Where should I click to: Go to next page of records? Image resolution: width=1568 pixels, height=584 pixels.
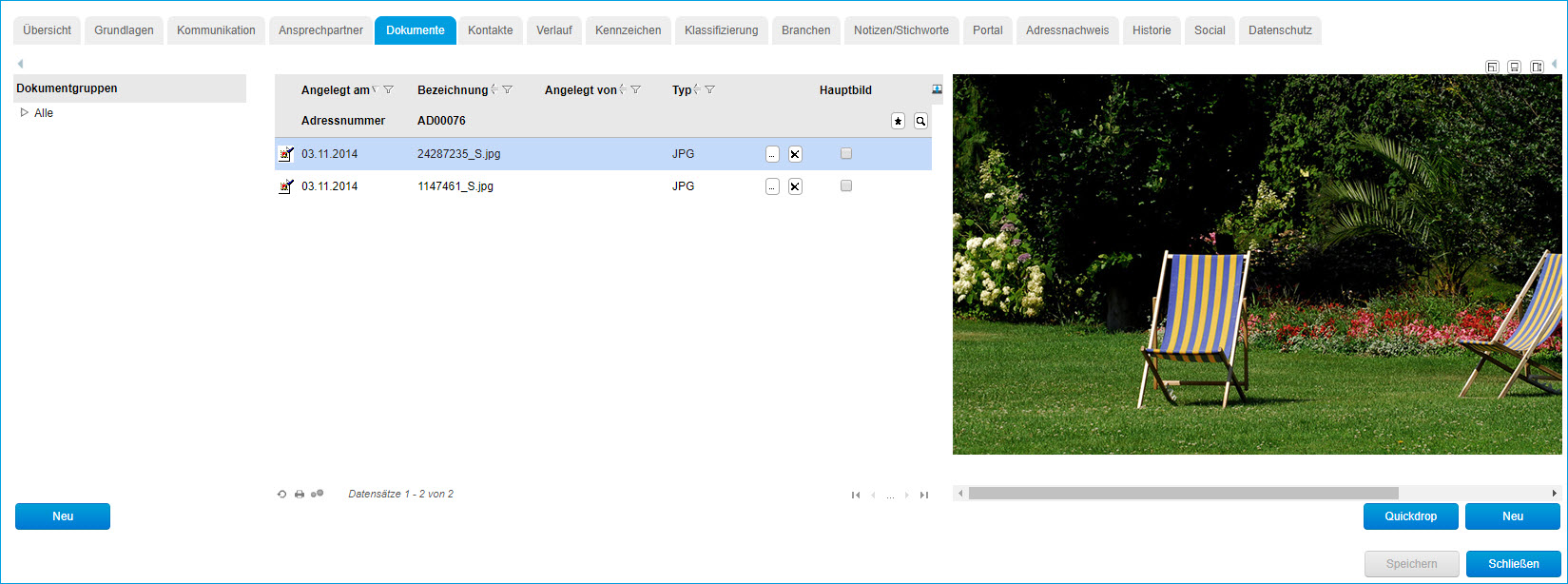tap(907, 495)
